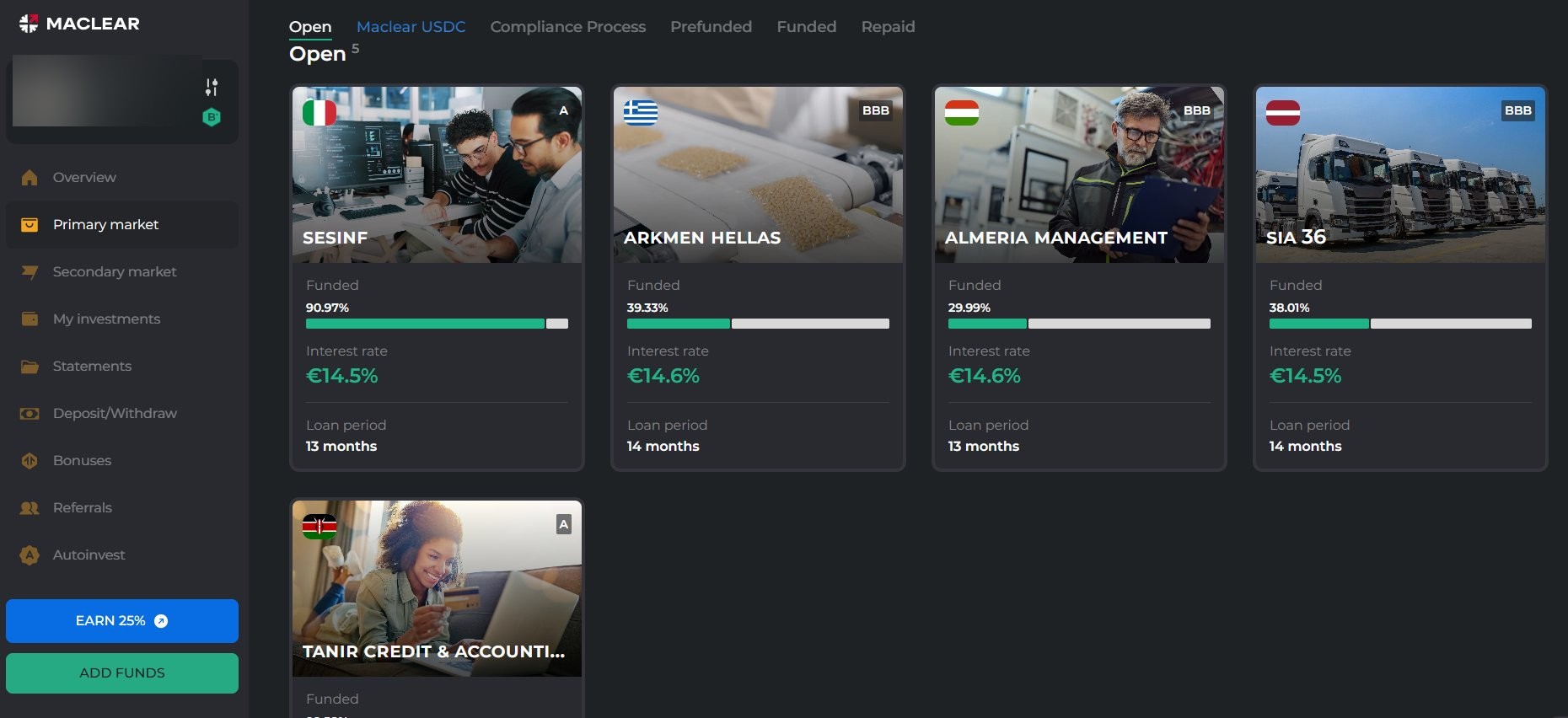Click the EARN 25% button
This screenshot has height=718, width=1568.
[x=122, y=621]
